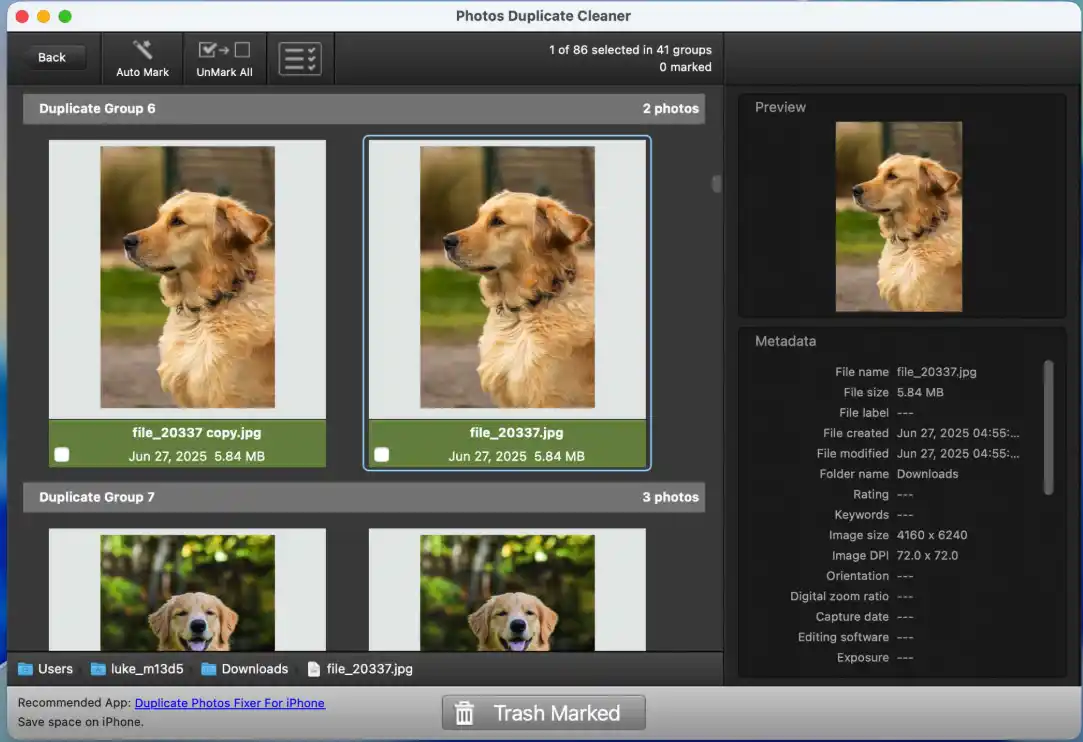Select the file_20337.jpg photo thumbnail
This screenshot has width=1083, height=742.
(x=506, y=275)
